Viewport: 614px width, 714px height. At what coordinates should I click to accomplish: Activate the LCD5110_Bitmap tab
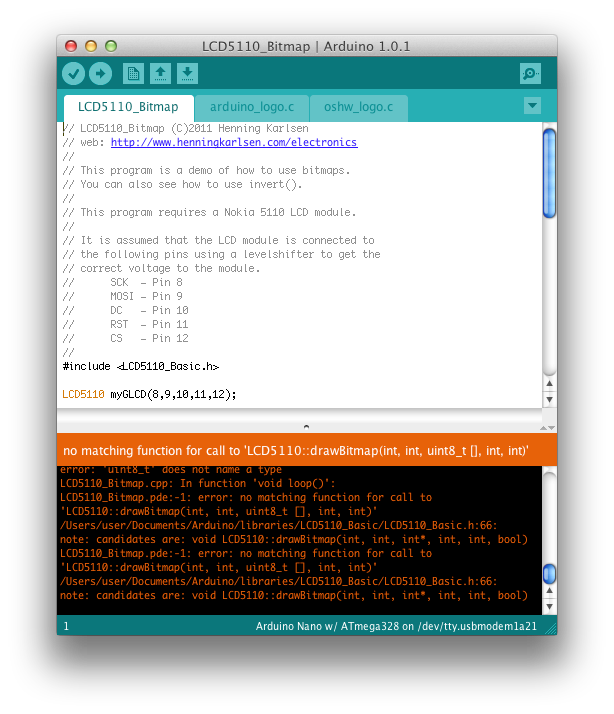(x=128, y=107)
